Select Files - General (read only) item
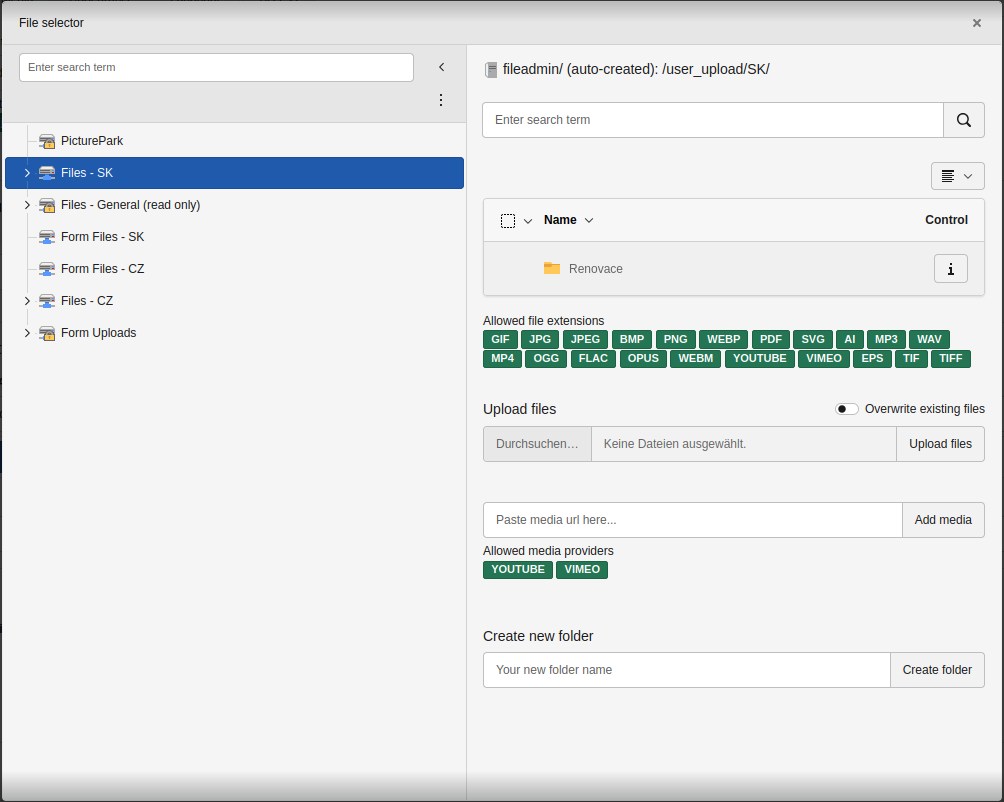This screenshot has height=802, width=1004. (130, 205)
